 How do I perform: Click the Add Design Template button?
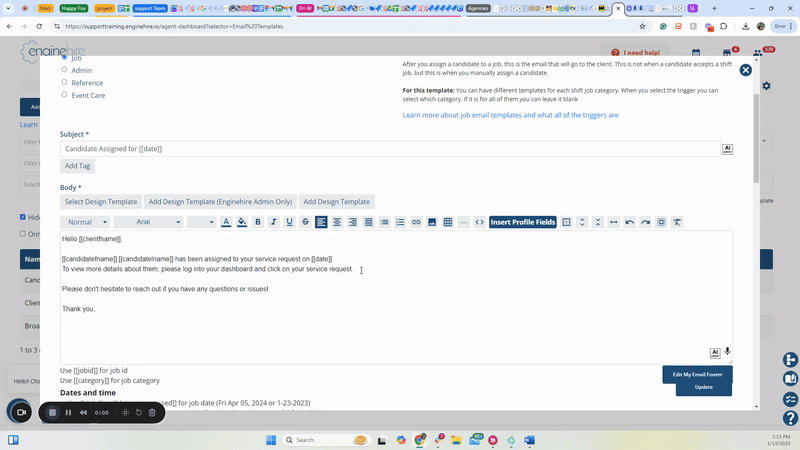coord(337,202)
